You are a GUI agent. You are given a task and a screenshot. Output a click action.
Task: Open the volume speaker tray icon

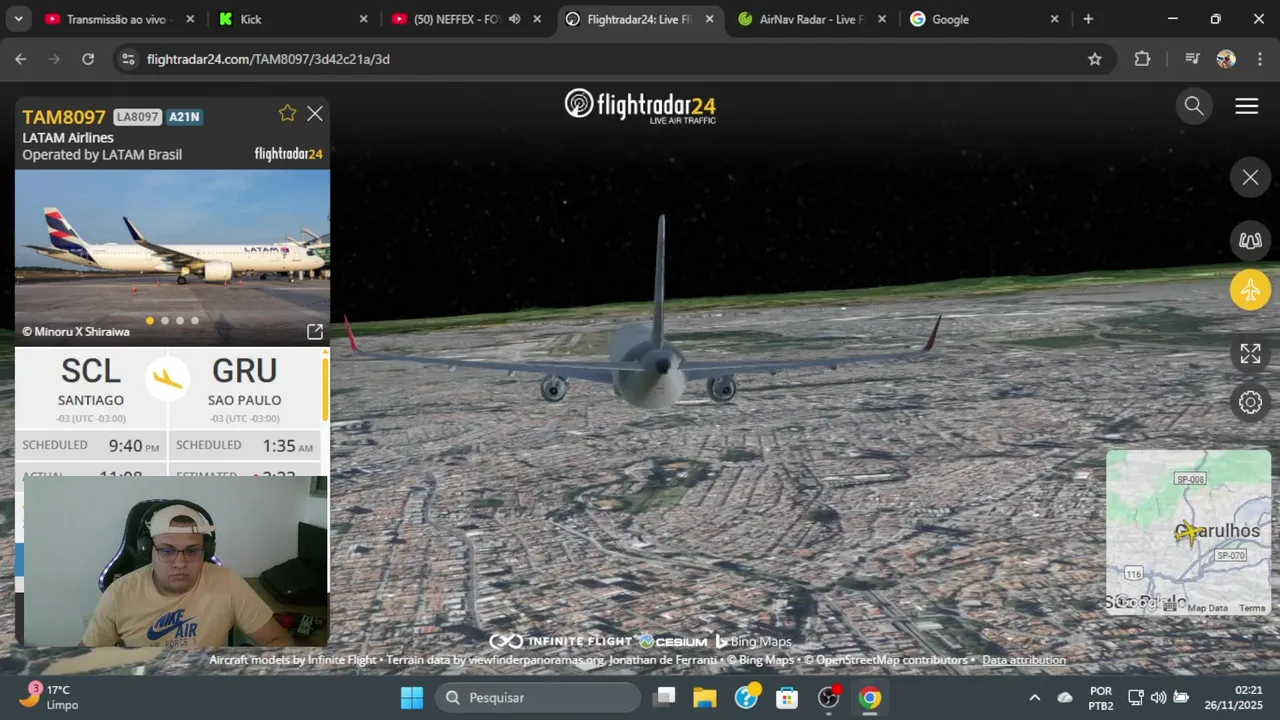[x=1158, y=698]
